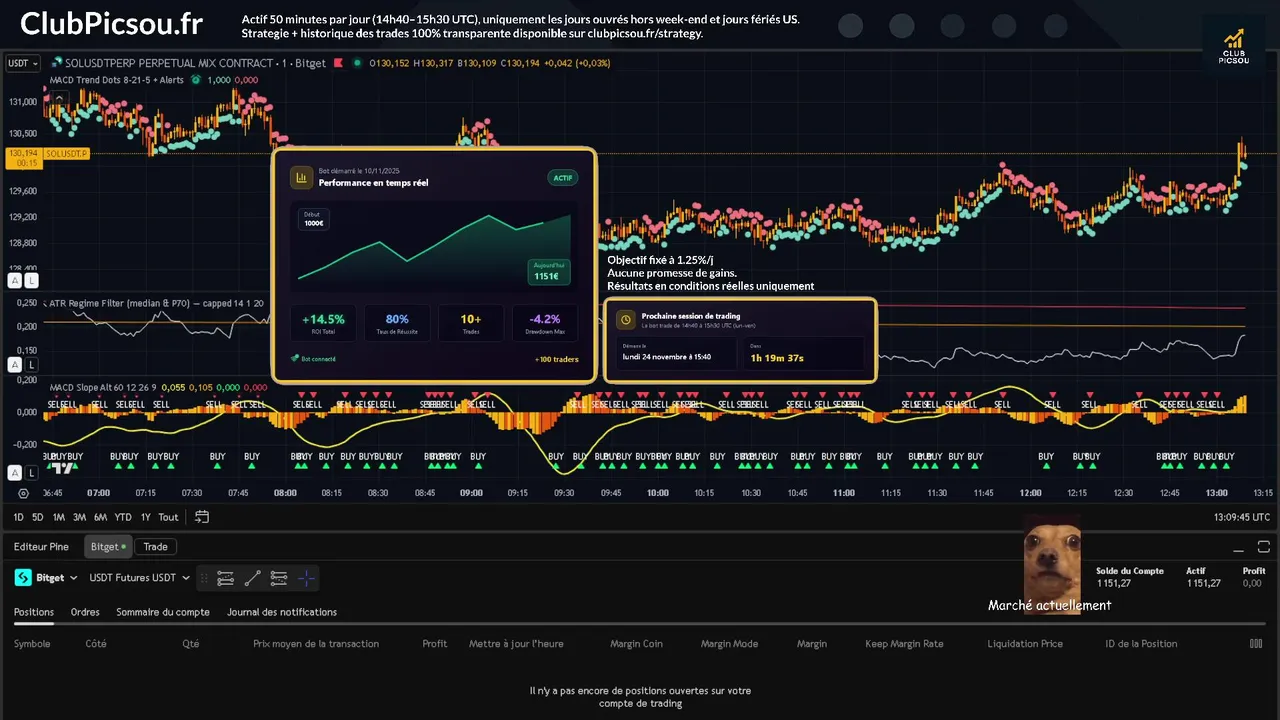Click the Solde du Compte value
The width and height of the screenshot is (1280, 720).
[1113, 583]
